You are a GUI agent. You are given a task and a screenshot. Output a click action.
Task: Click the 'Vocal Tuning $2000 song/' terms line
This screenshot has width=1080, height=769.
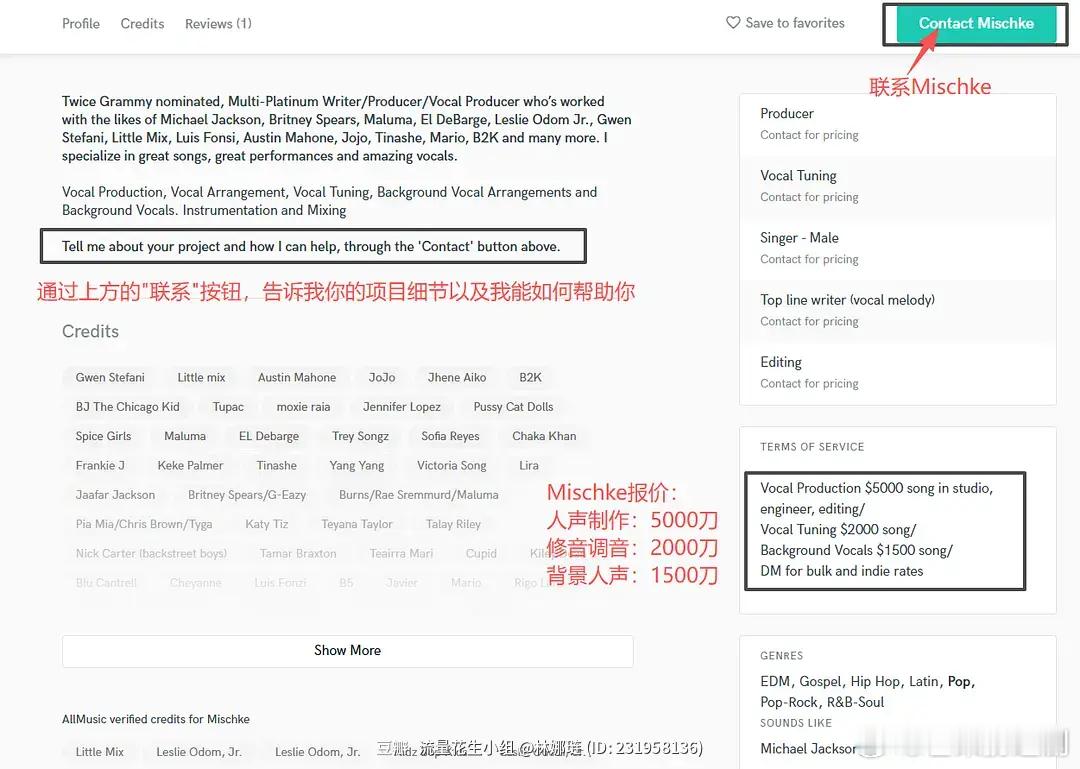click(x=838, y=529)
